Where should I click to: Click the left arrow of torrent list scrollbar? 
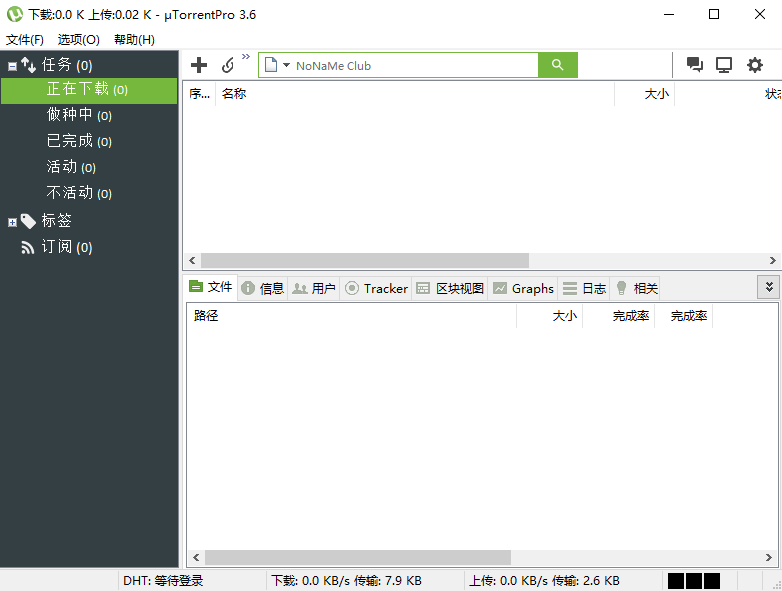192,260
